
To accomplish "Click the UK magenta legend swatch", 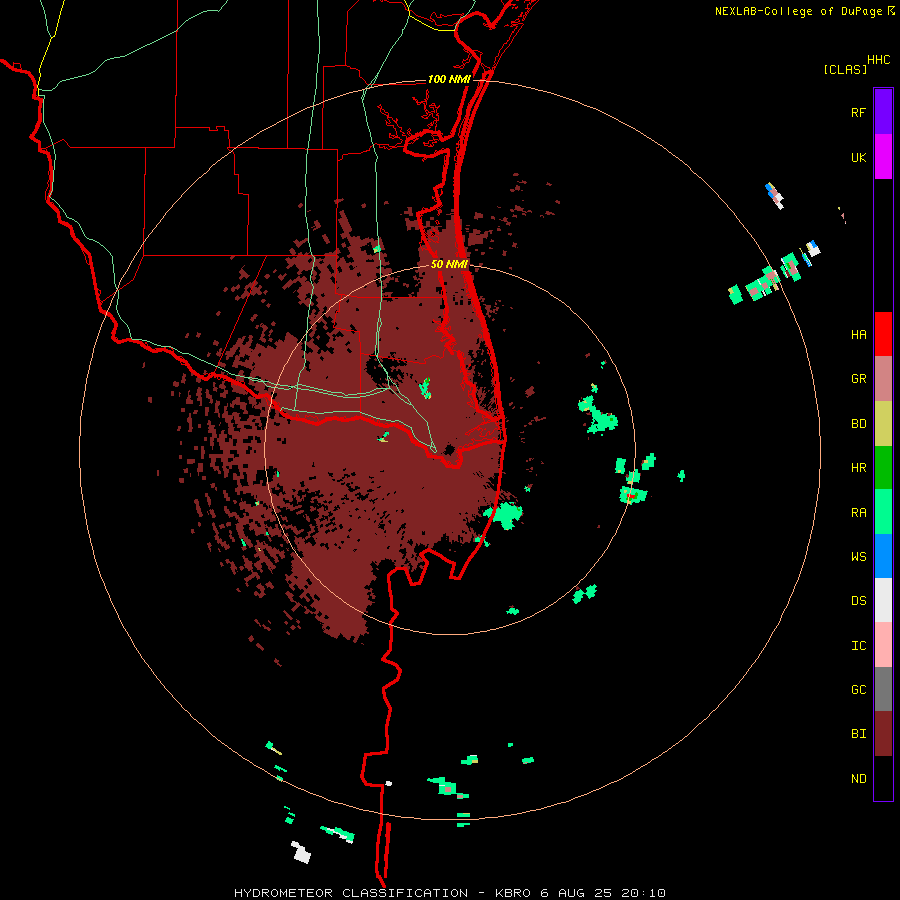I will point(883,157).
